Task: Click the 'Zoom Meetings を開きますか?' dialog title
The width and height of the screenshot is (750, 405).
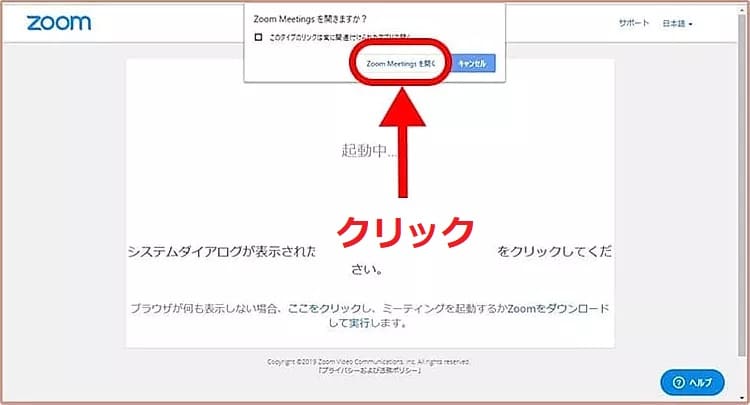Action: pos(310,19)
